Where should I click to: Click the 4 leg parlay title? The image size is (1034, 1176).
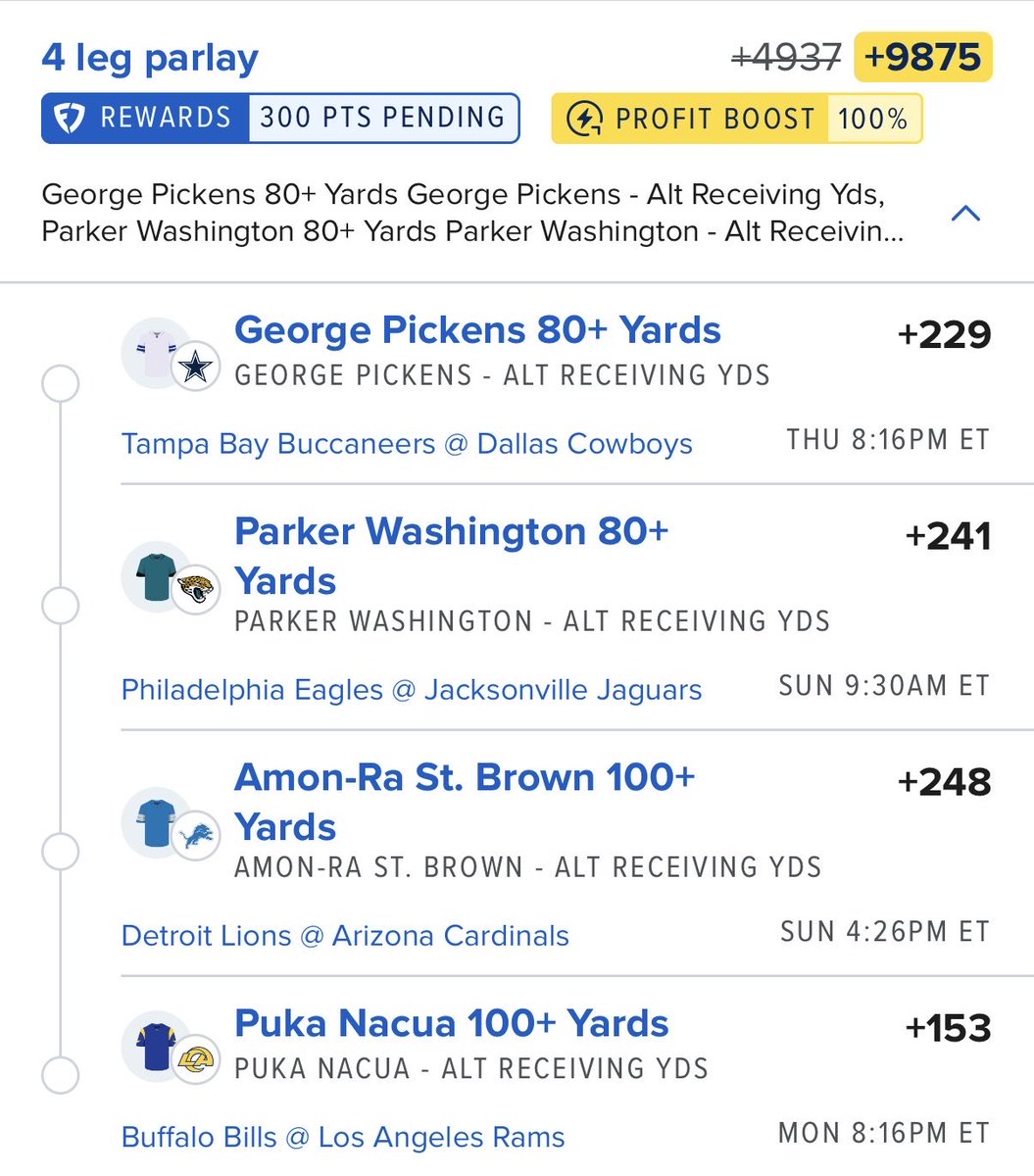tap(150, 58)
